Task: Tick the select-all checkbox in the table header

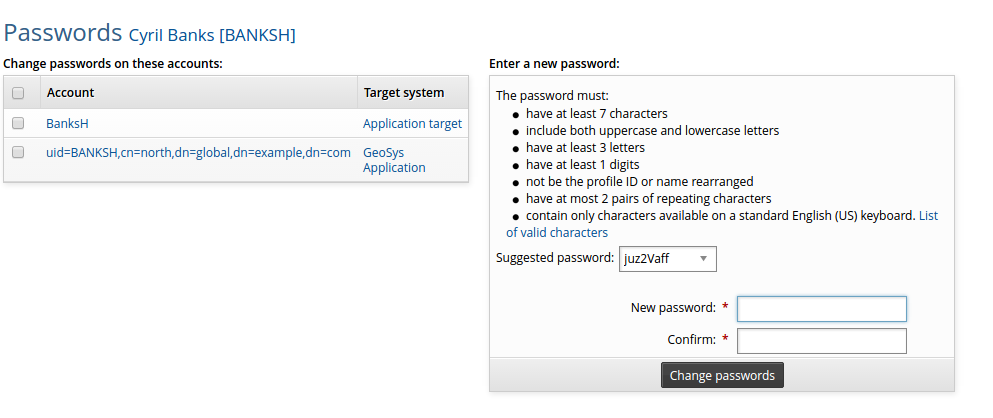Action: 18,93
